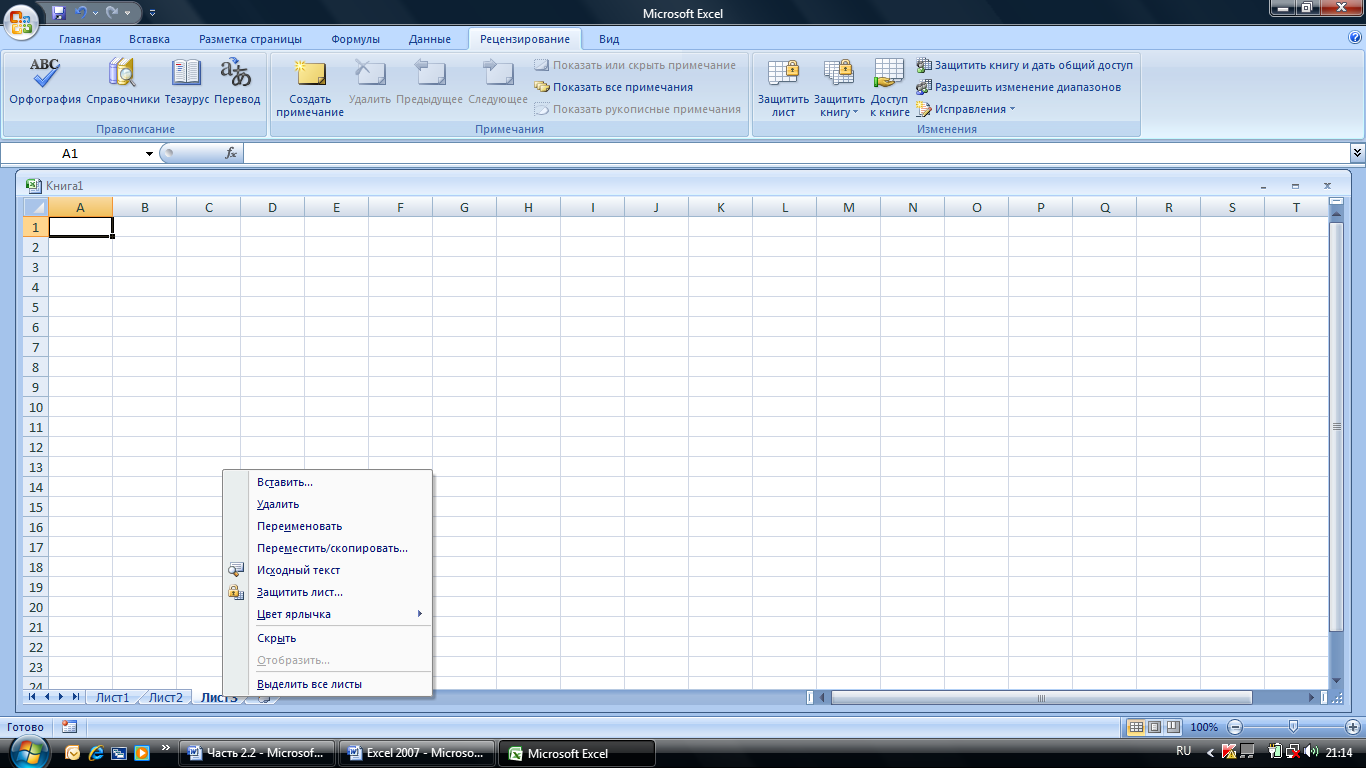1366x768 pixels.
Task: Go to first sheet navigation arrow
Action: tap(33, 696)
